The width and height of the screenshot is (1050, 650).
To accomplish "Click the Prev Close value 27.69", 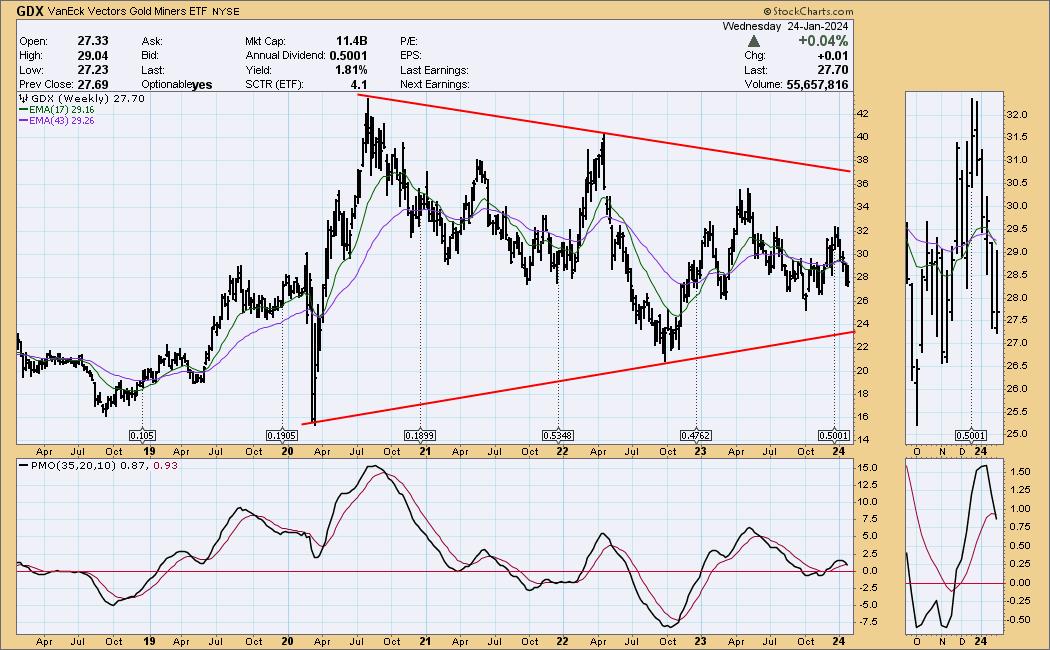I will pyautogui.click(x=92, y=84).
